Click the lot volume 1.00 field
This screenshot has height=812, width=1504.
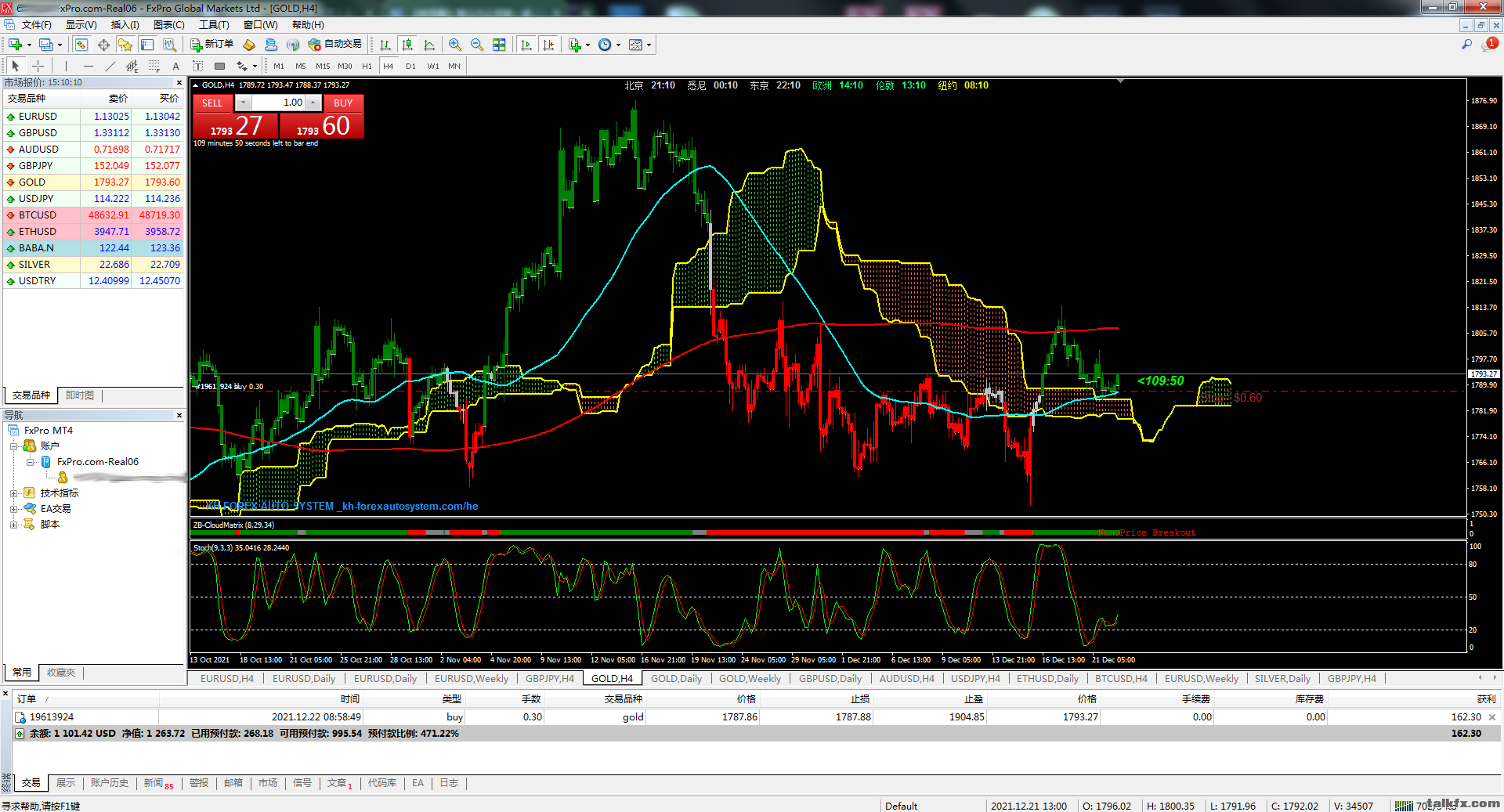point(278,103)
